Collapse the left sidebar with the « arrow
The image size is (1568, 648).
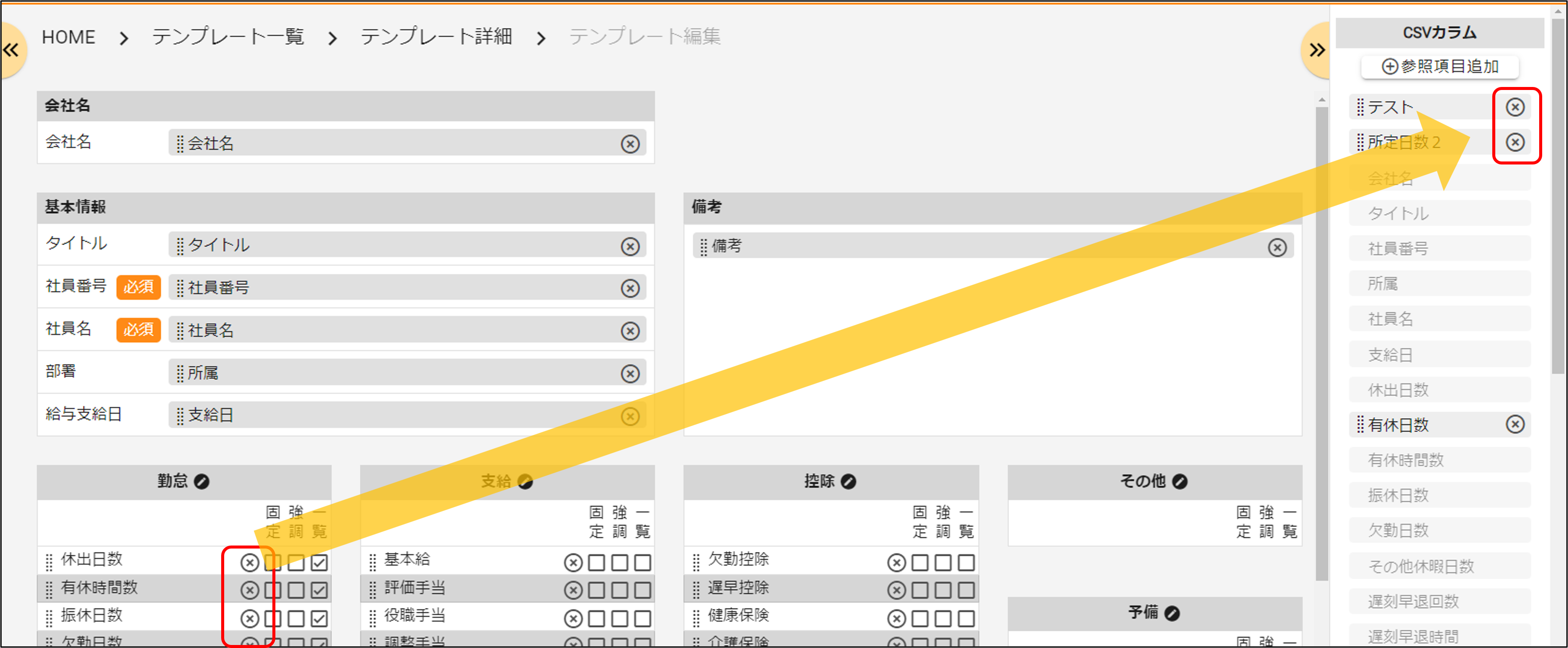tap(11, 50)
